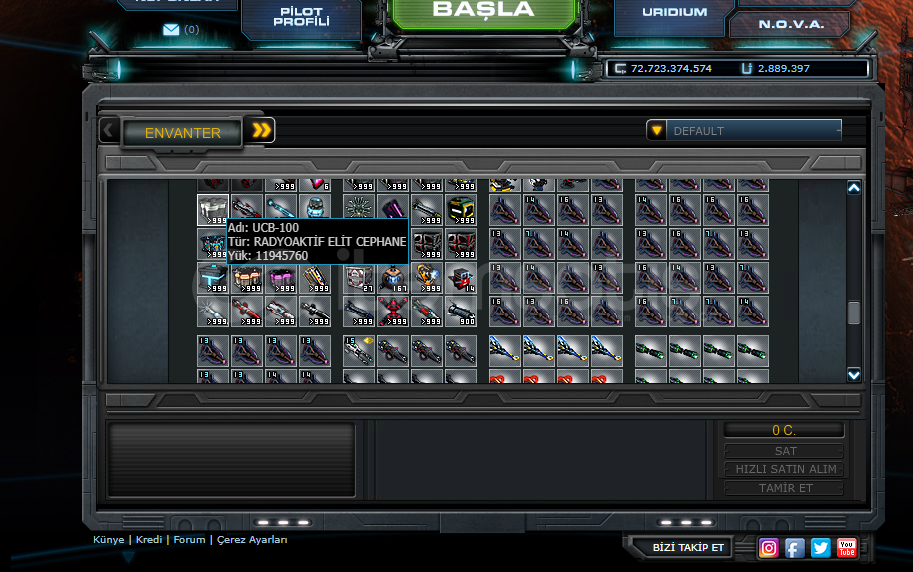The width and height of the screenshot is (913, 572).
Task: Select the spiky mine item
Action: pos(358,210)
